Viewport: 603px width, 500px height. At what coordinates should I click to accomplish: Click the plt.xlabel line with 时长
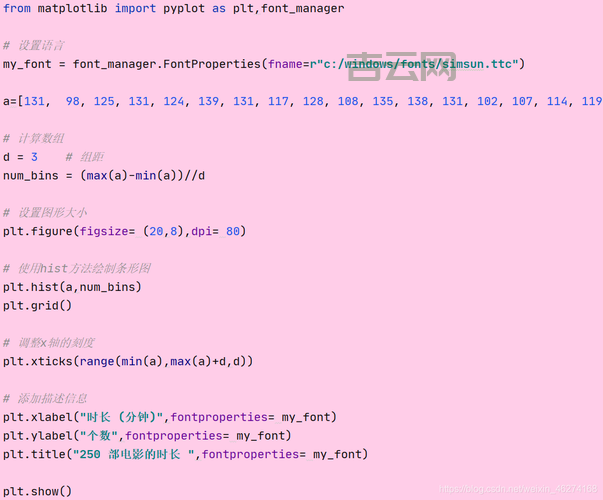click(x=170, y=417)
